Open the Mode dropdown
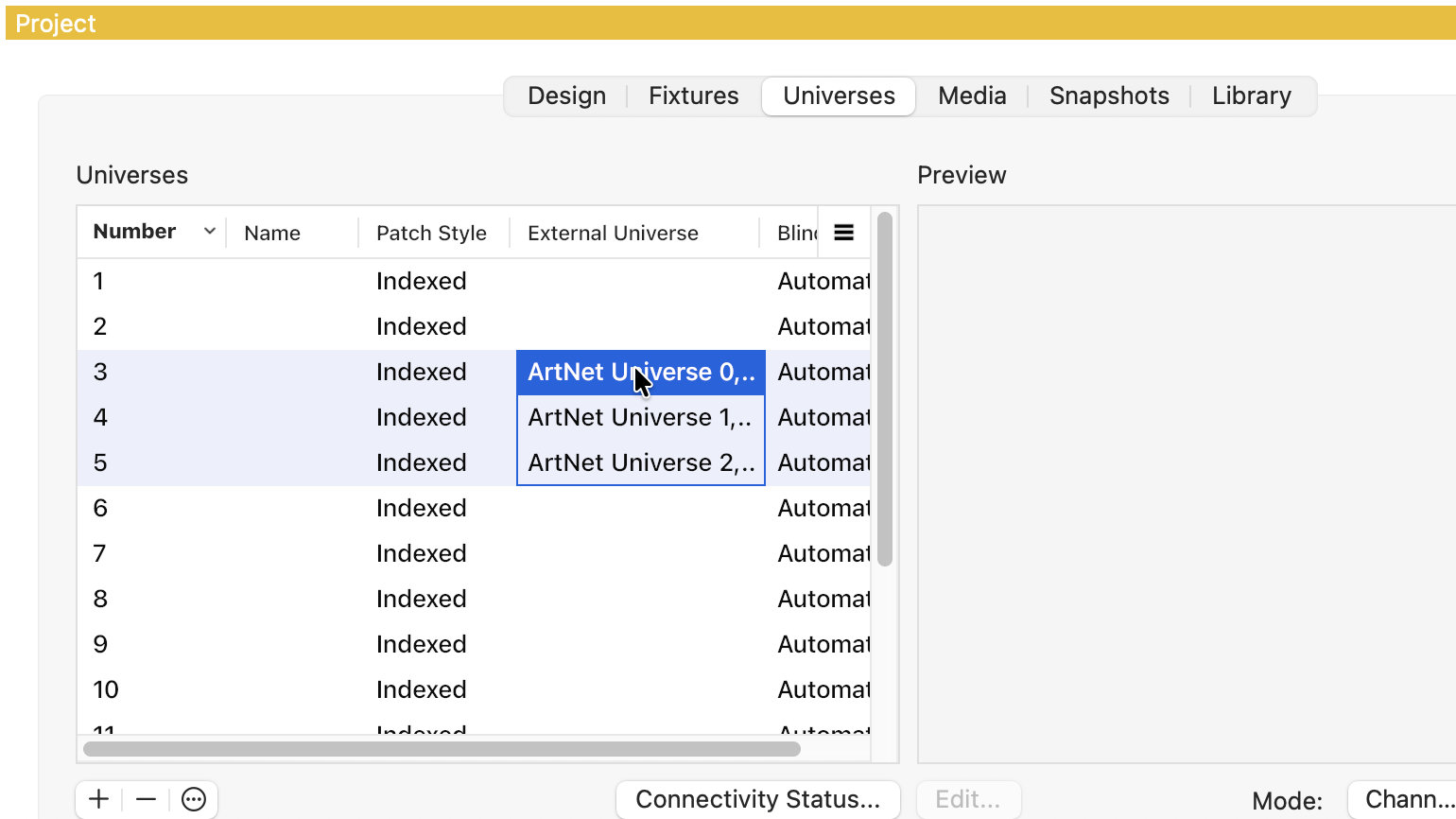This screenshot has width=1456, height=819. [x=1401, y=799]
